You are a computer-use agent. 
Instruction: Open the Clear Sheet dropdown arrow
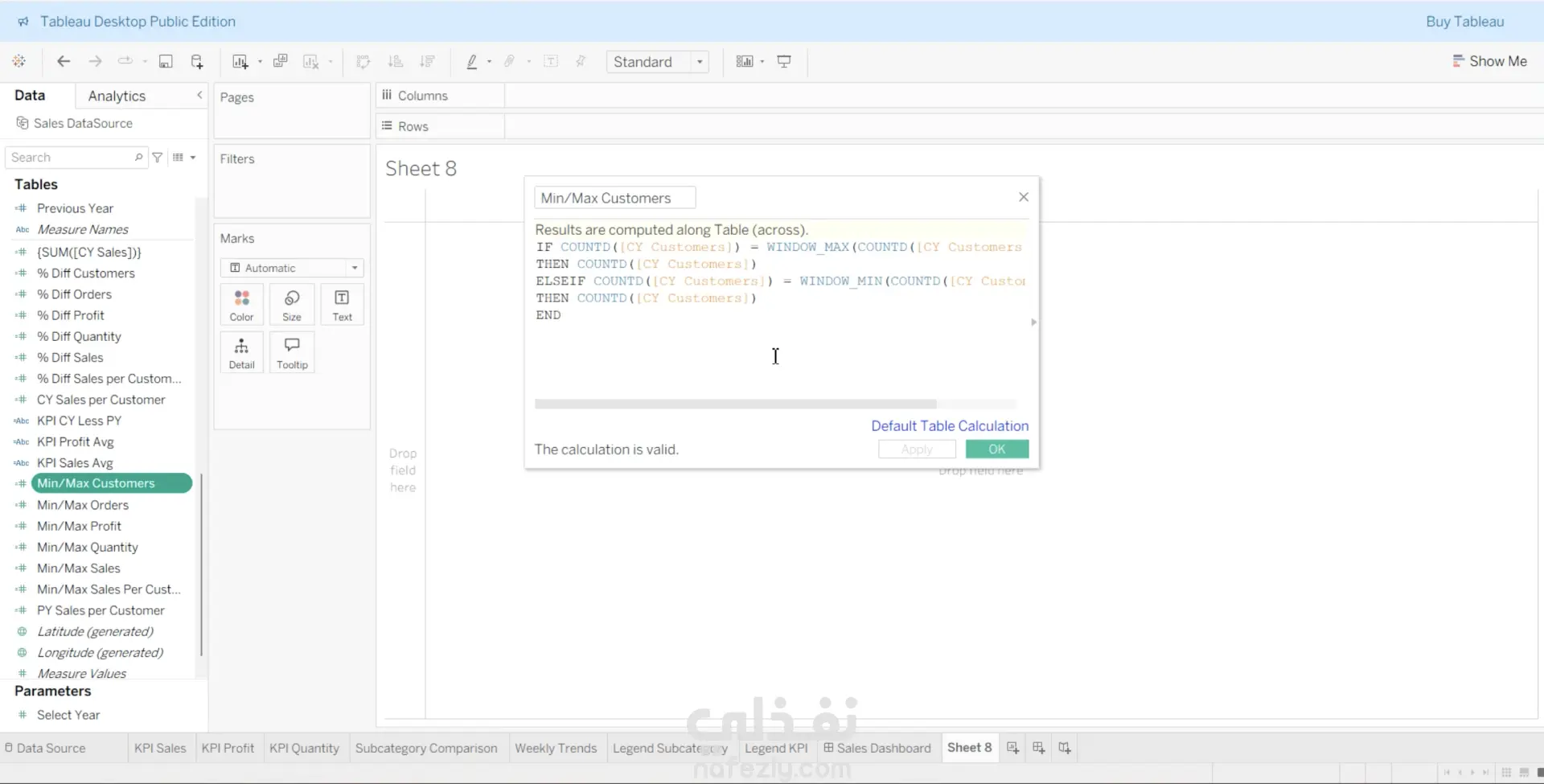click(x=331, y=62)
